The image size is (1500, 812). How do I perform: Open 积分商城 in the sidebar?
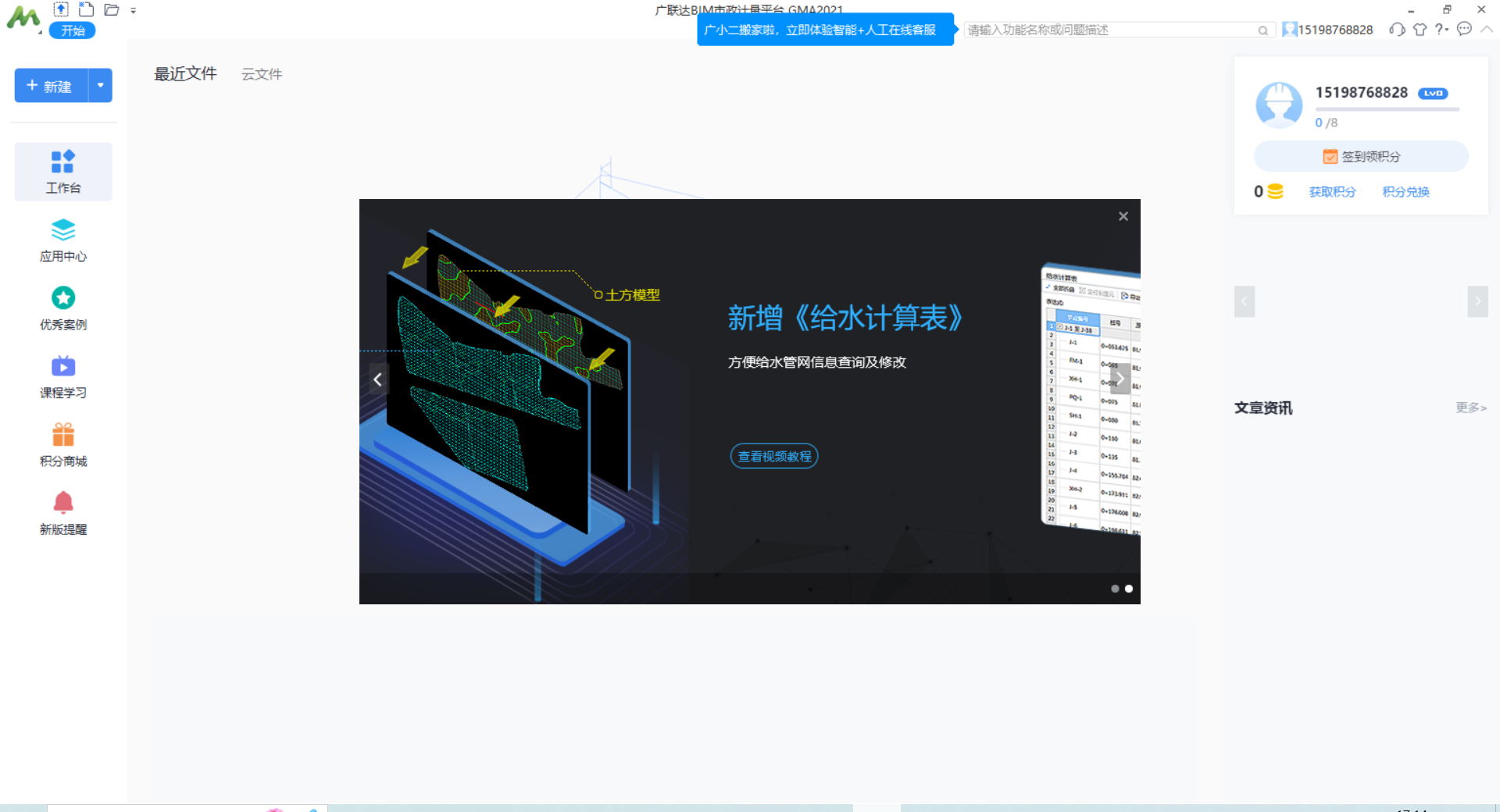pyautogui.click(x=63, y=445)
